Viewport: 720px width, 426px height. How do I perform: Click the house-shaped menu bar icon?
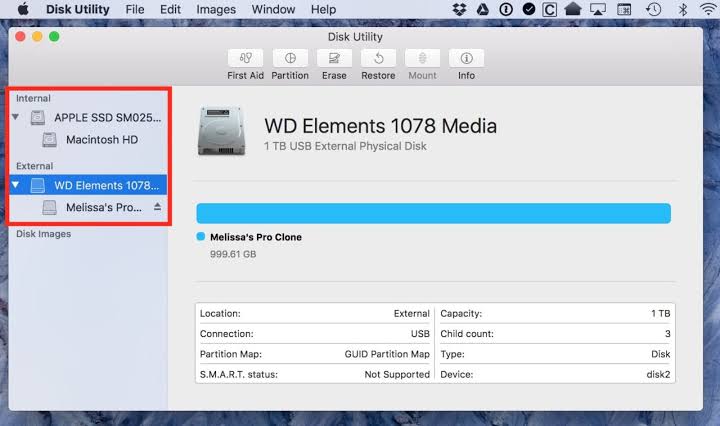[573, 9]
